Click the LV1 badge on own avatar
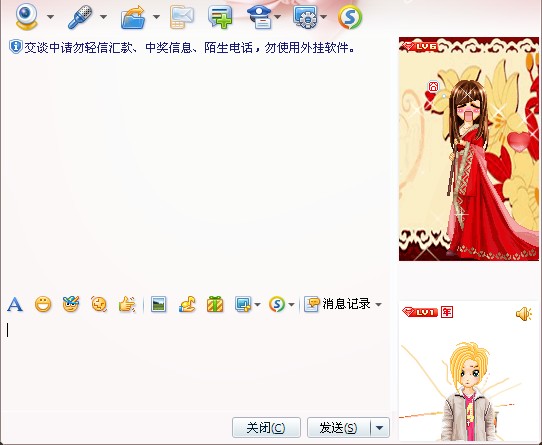Screen dimensions: 542x445 (420, 312)
